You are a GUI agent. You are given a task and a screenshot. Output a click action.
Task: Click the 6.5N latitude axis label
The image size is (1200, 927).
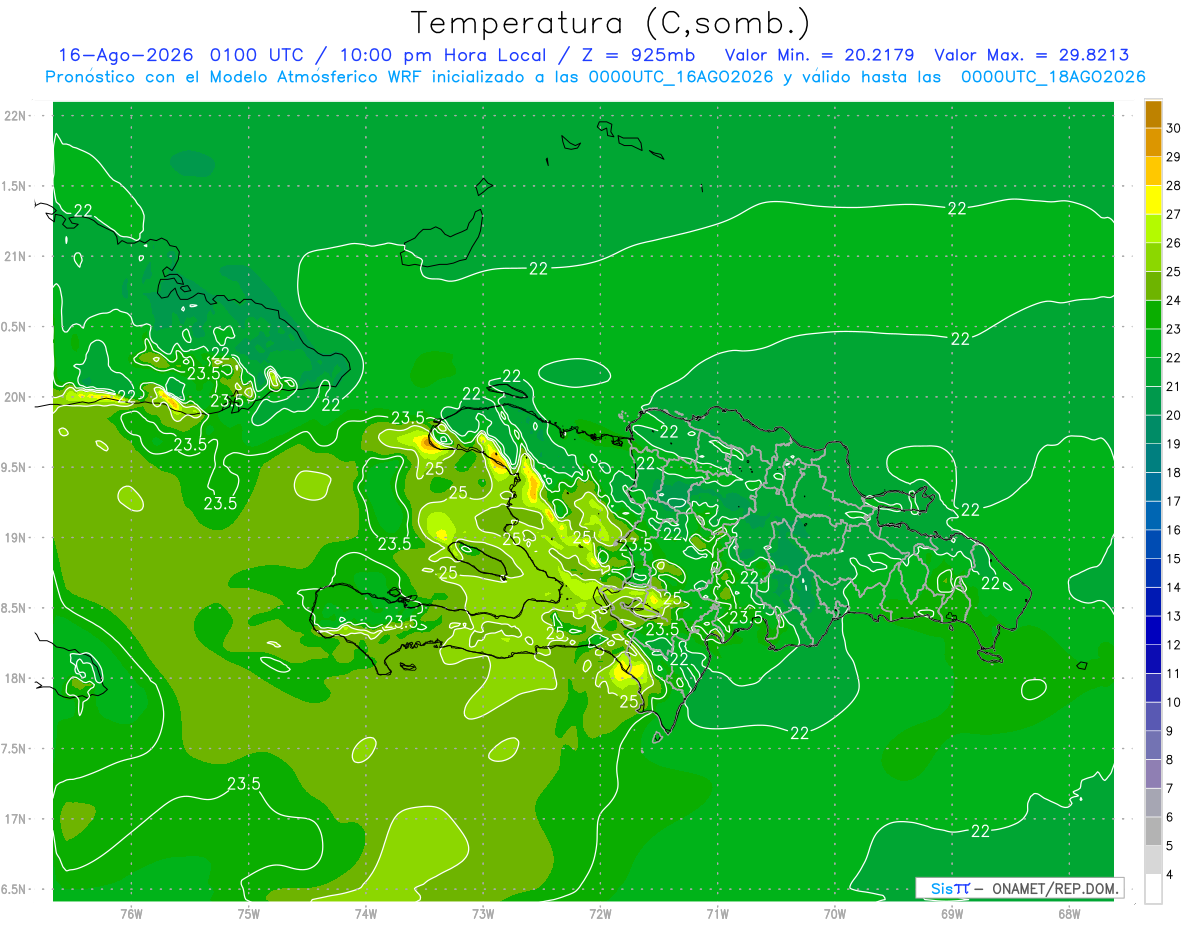click(x=15, y=889)
